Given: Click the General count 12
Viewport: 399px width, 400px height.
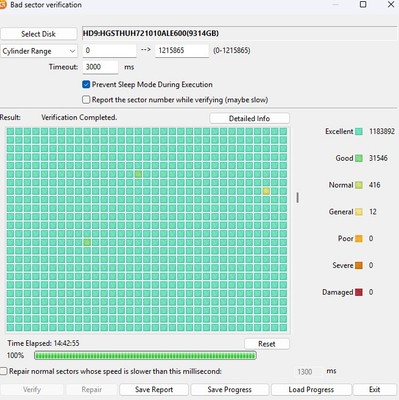Looking at the screenshot, I should pyautogui.click(x=373, y=212).
